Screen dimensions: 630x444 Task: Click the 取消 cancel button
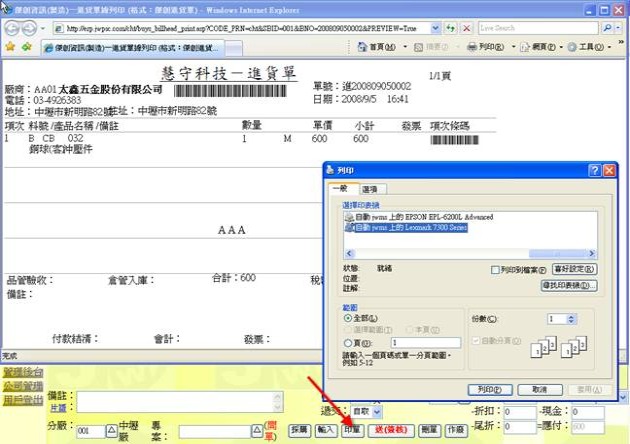tap(539, 389)
